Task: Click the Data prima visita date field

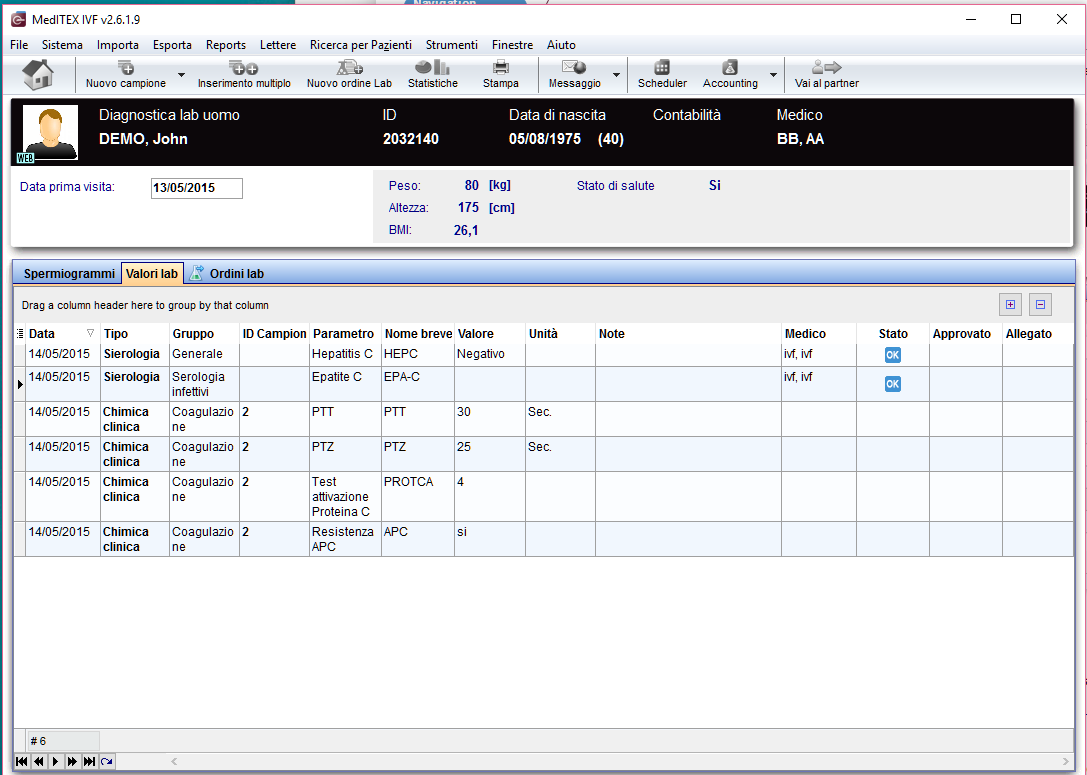Action: click(x=197, y=188)
